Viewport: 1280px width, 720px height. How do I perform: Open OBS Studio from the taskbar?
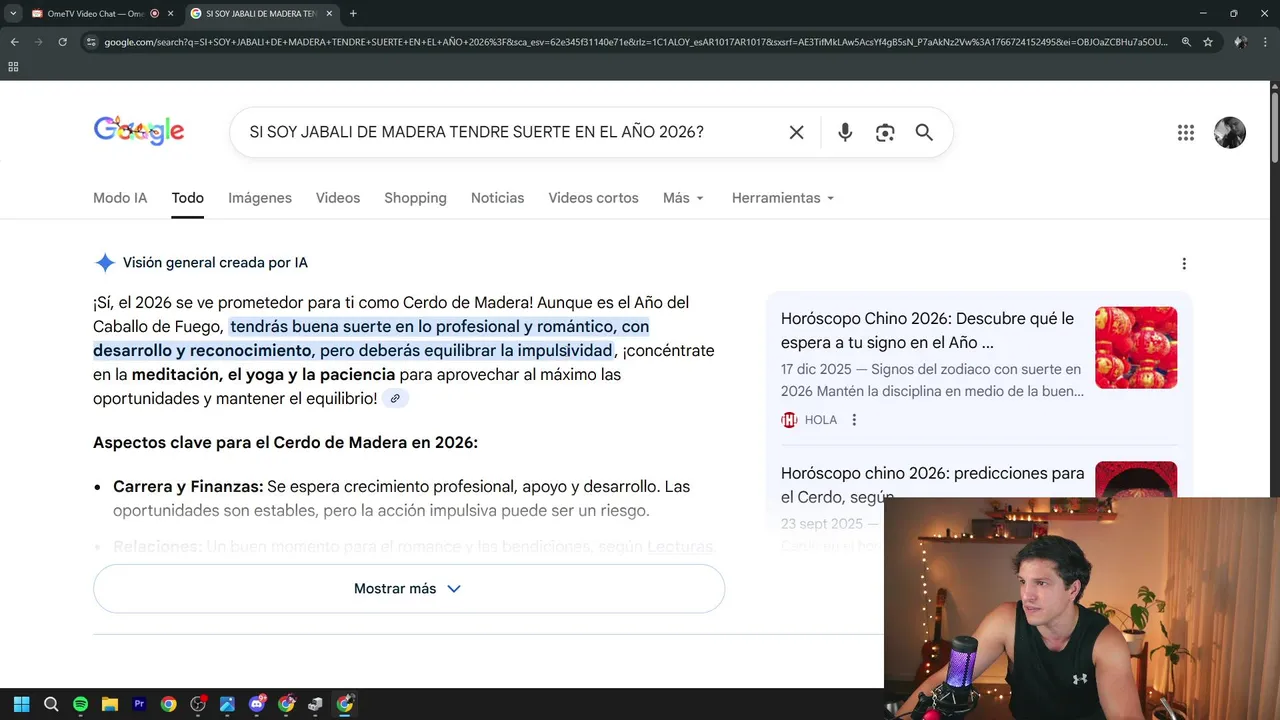(x=198, y=704)
